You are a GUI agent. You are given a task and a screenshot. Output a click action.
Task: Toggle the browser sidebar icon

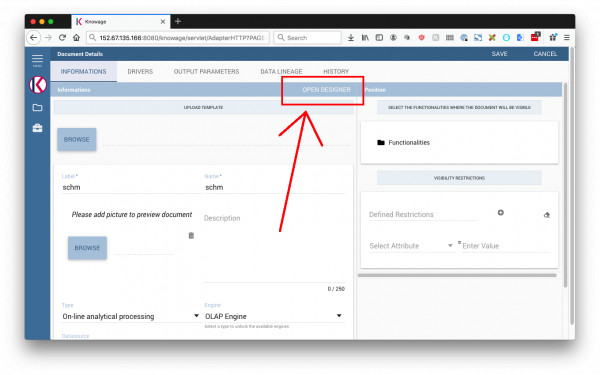tap(379, 38)
